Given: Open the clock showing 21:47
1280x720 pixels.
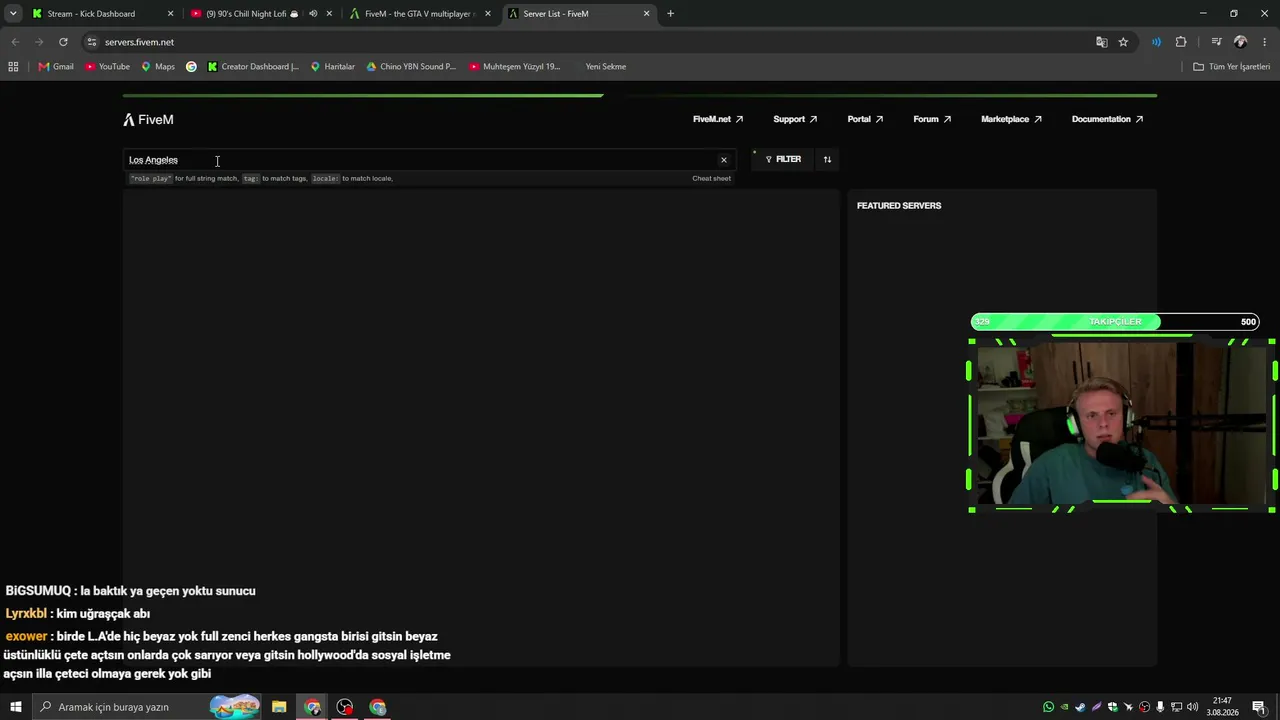Looking at the screenshot, I should pos(1222,707).
